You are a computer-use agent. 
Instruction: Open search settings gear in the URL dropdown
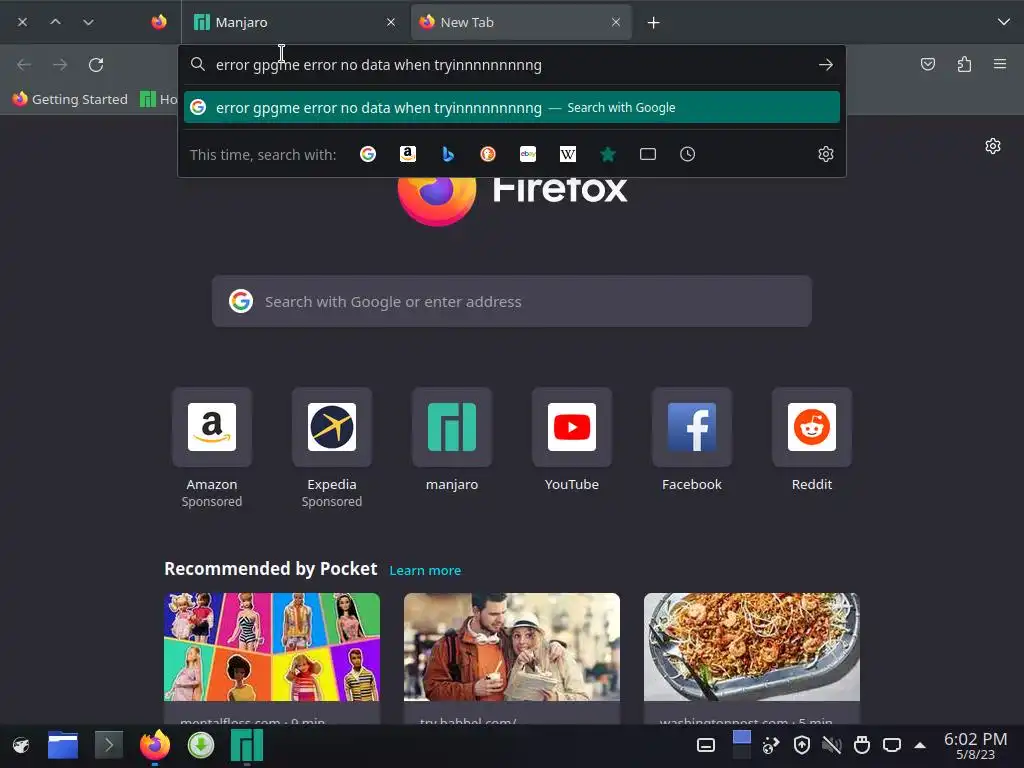point(825,154)
